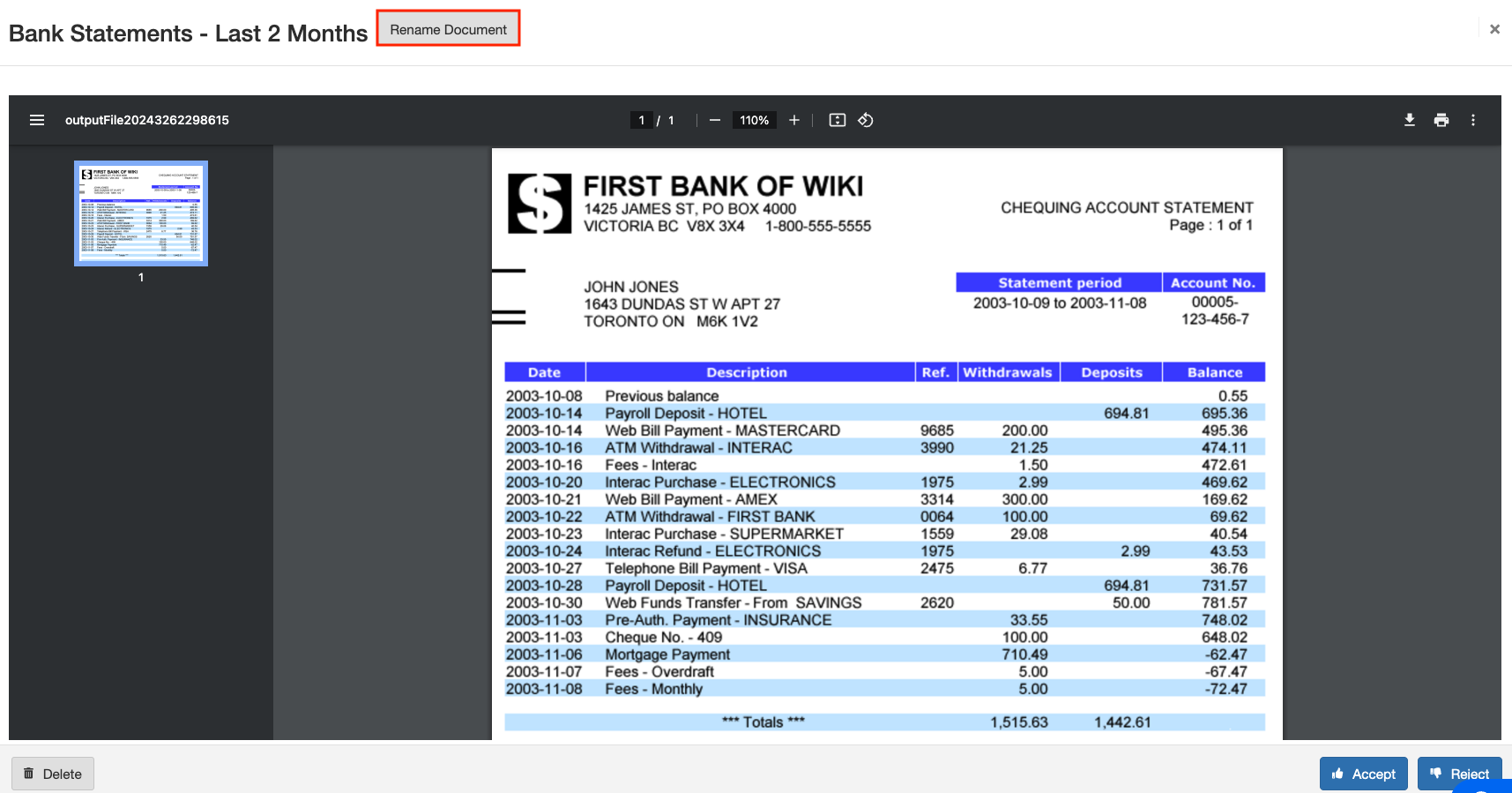Click Pre-Auth. Payment - INSURANCE entry
The width and height of the screenshot is (1512, 793).
click(x=719, y=619)
